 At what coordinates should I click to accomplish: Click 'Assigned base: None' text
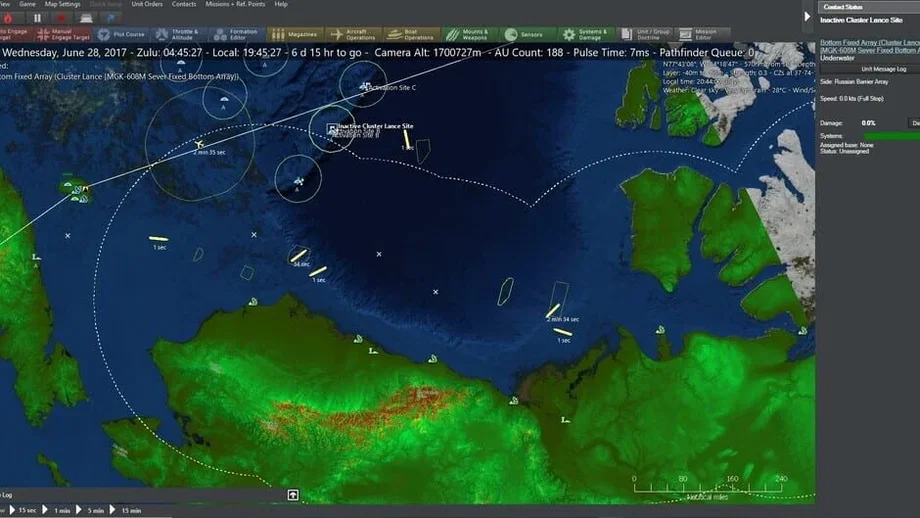pos(847,145)
